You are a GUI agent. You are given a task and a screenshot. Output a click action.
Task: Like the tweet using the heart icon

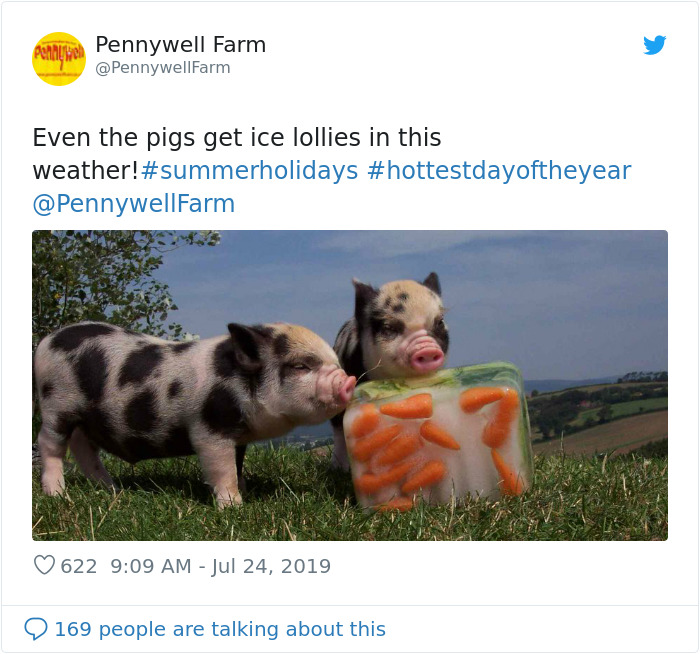point(44,566)
